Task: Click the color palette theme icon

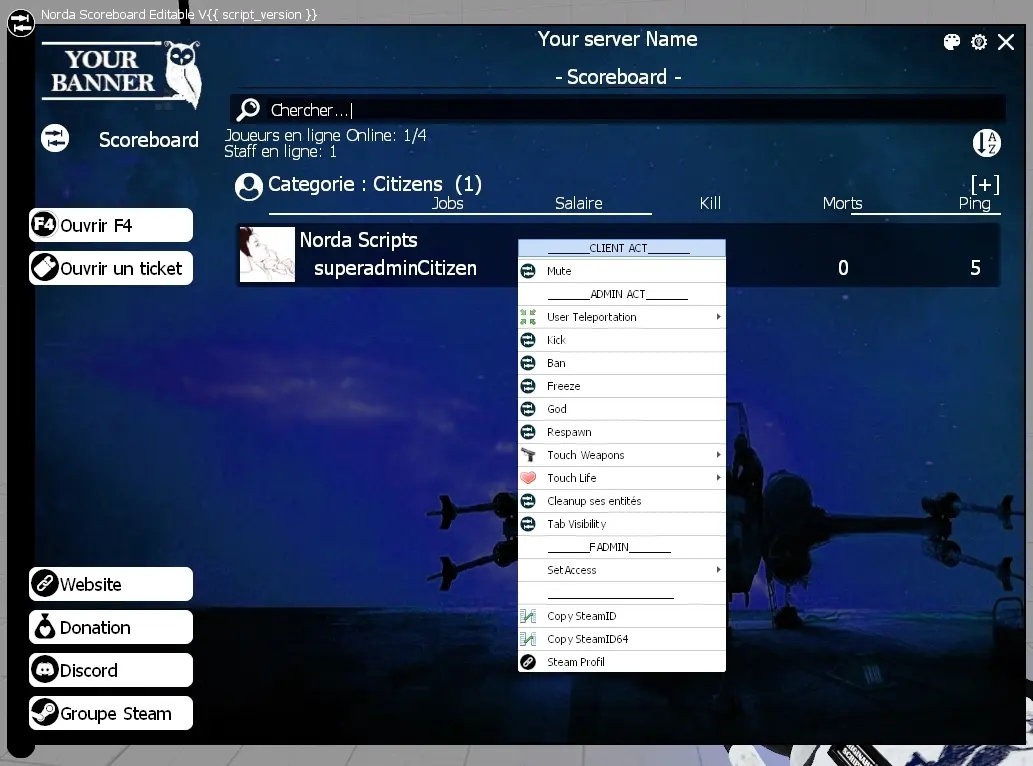Action: click(x=952, y=42)
